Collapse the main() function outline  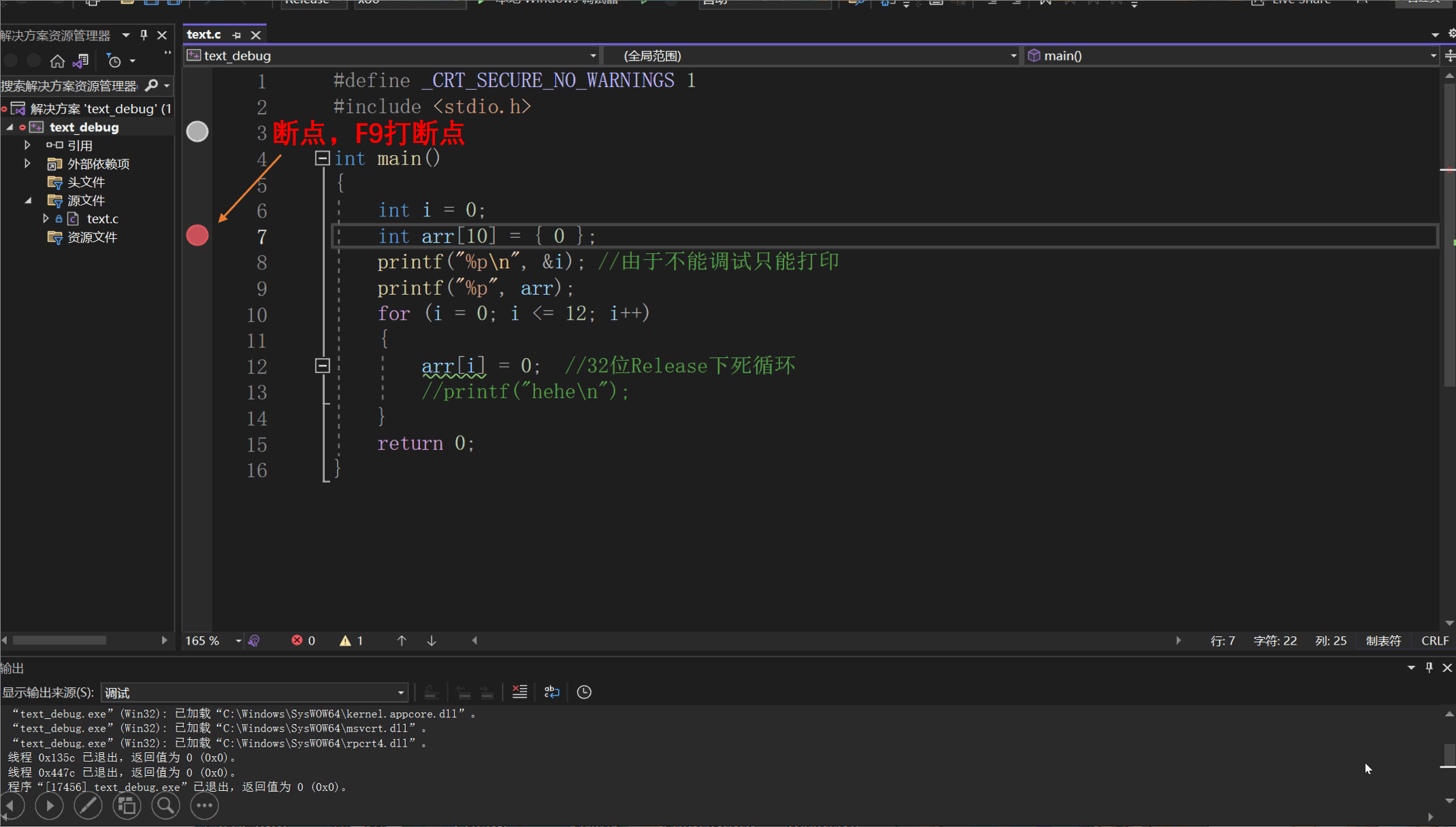pyautogui.click(x=323, y=159)
